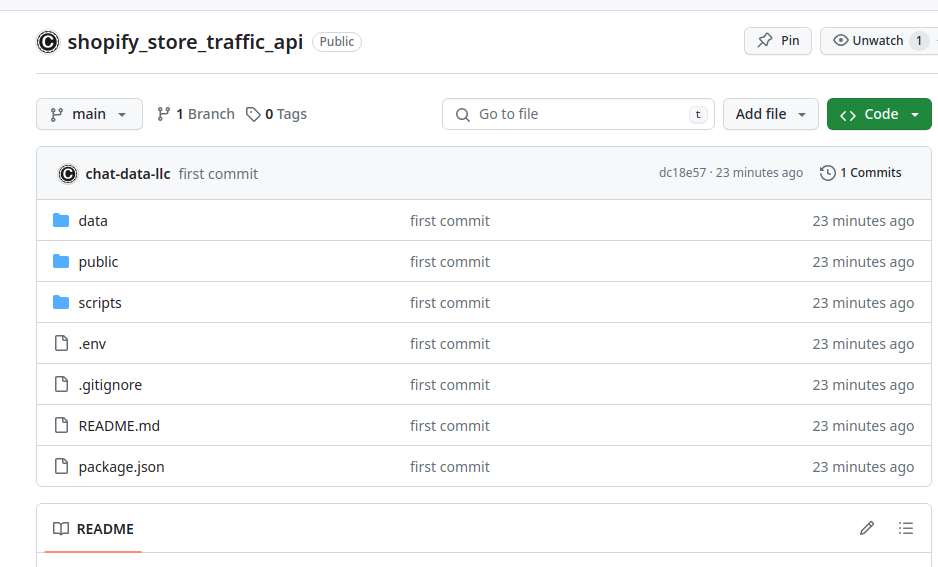The height and width of the screenshot is (567, 938).
Task: Click 'first commit' message in header commit row
Action: tap(218, 174)
